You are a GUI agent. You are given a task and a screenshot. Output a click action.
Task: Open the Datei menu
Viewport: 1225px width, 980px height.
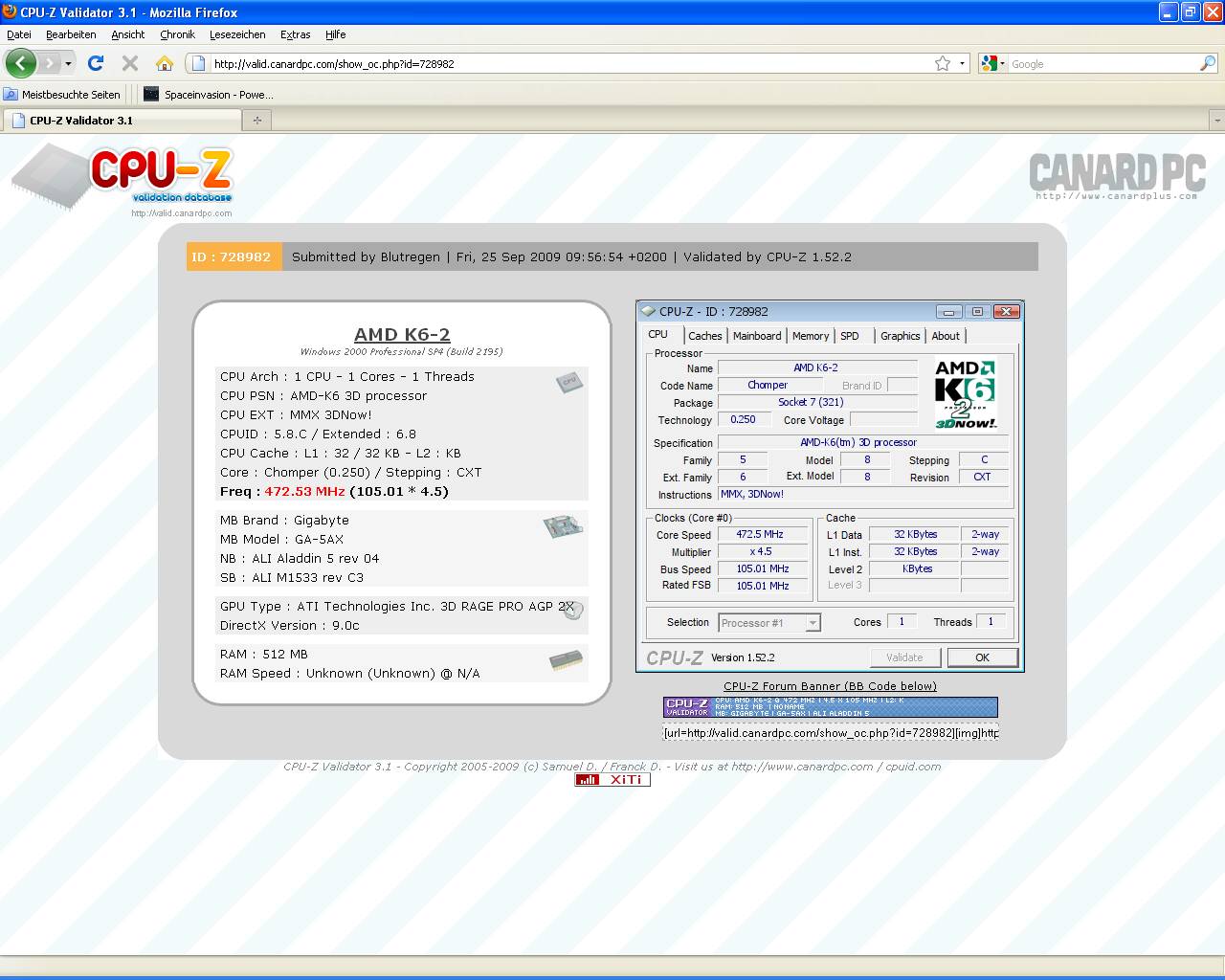pyautogui.click(x=19, y=34)
